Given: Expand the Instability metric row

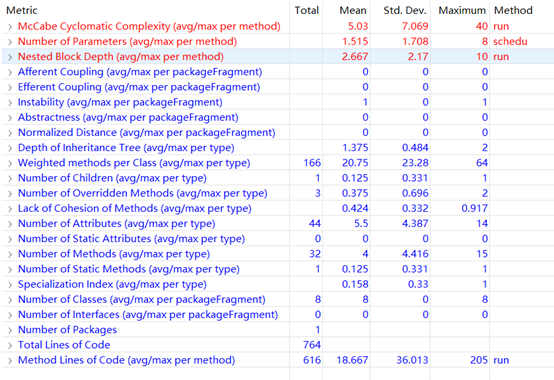Looking at the screenshot, I should 10,102.
